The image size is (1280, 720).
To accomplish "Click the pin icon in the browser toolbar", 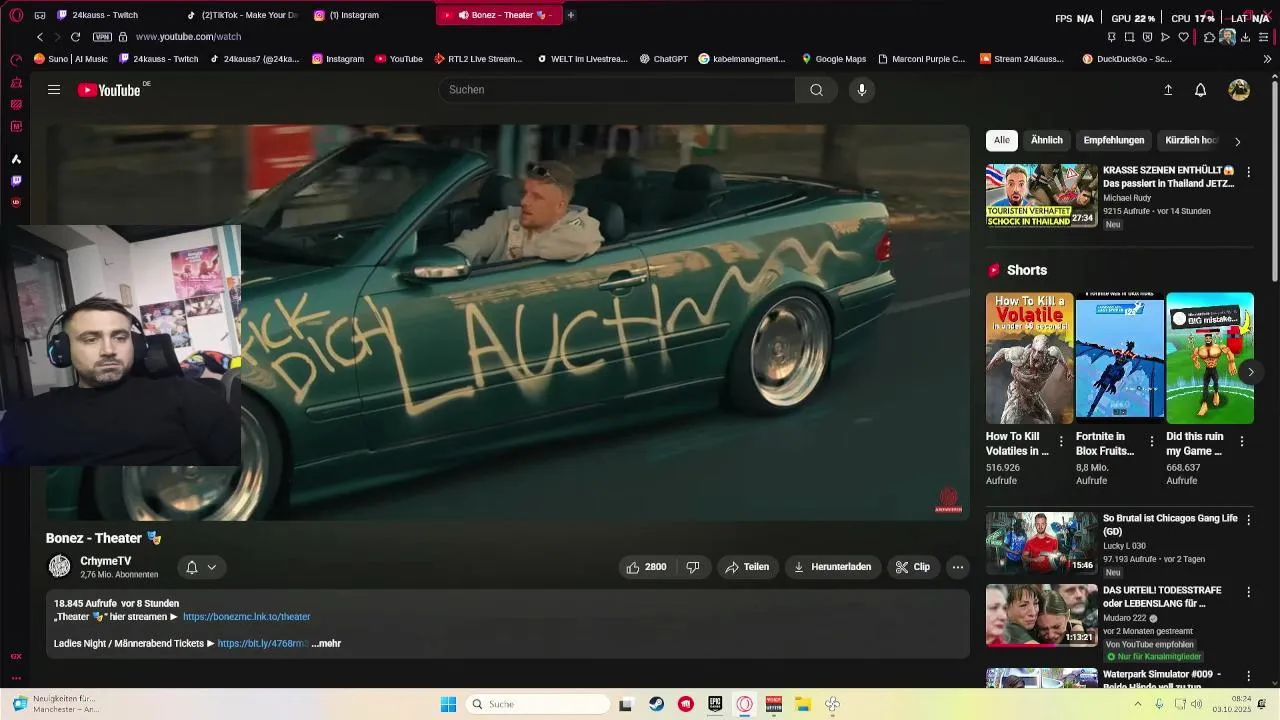I will [x=1111, y=37].
